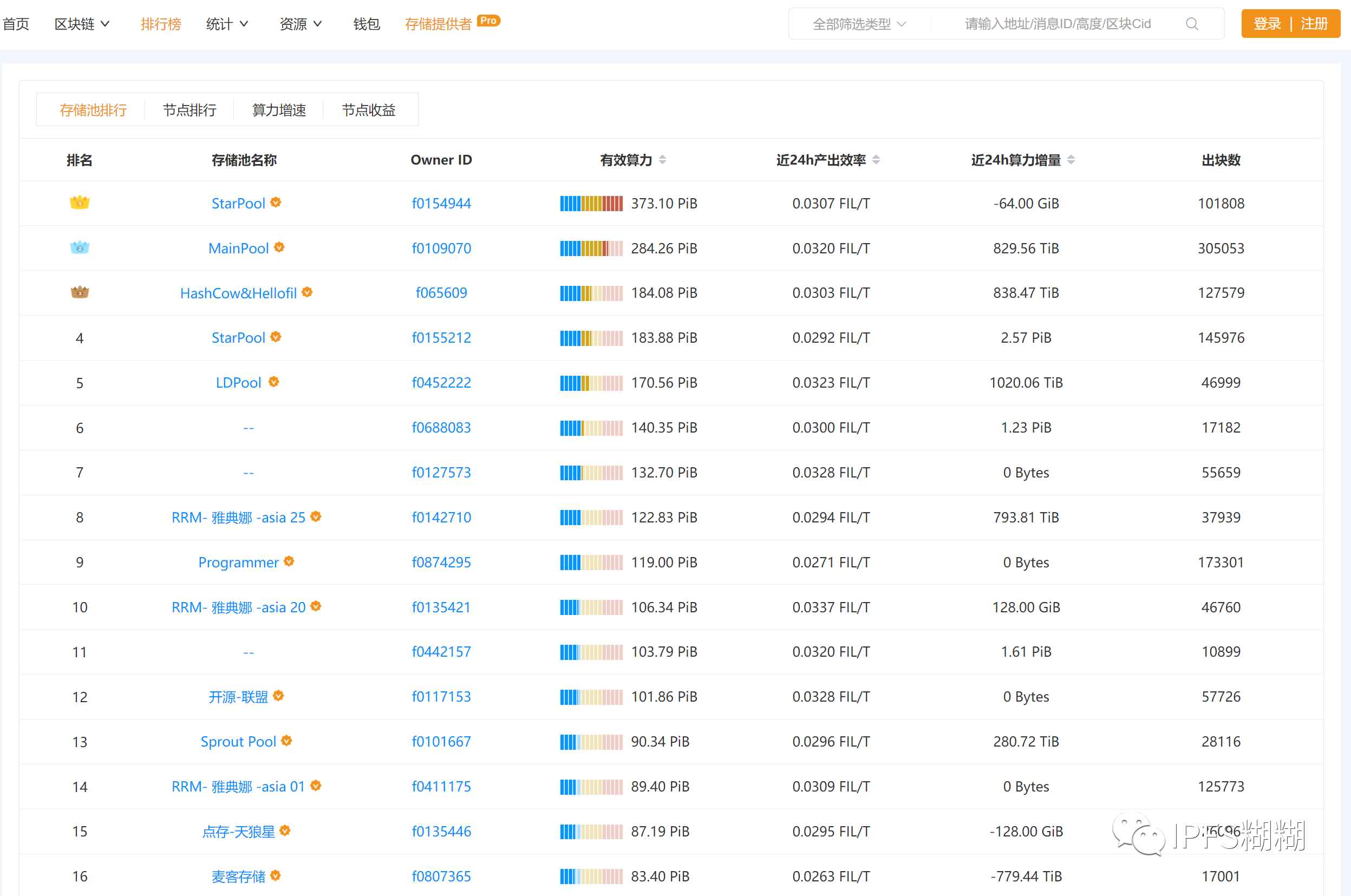Click the -779.44 TiB growth value
Image resolution: width=1351 pixels, height=896 pixels.
point(1026,876)
